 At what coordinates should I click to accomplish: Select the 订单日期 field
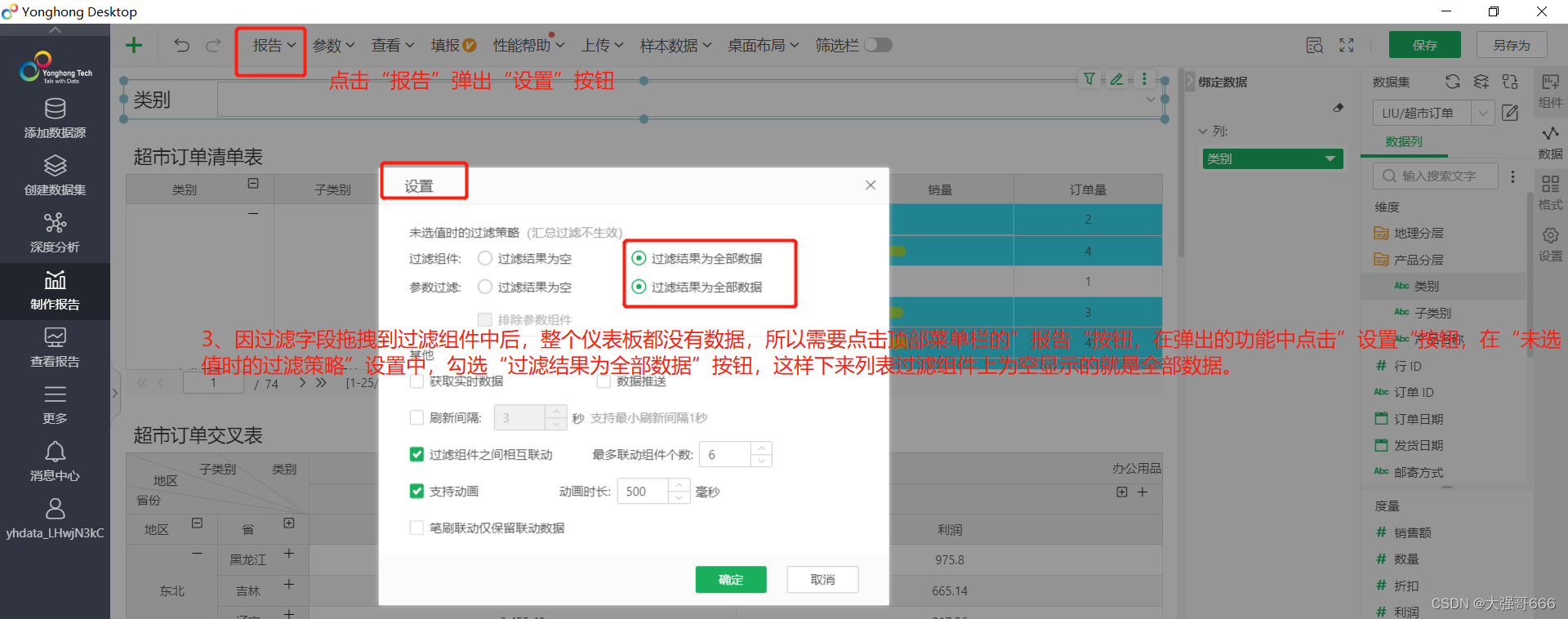tap(1418, 419)
